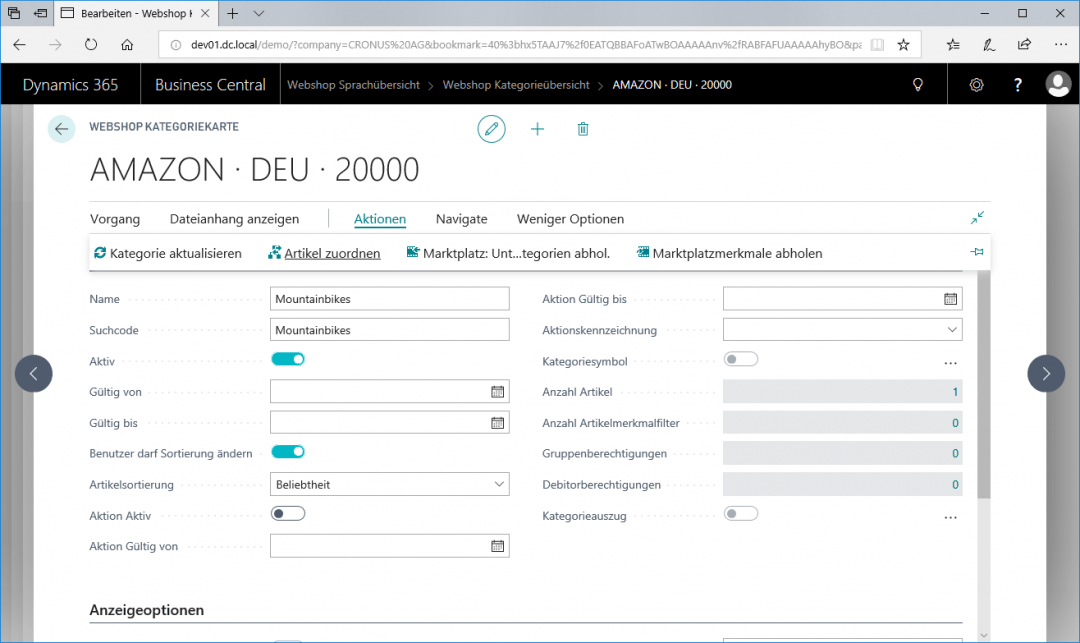Open browser settings and more menu

pos(1060,45)
